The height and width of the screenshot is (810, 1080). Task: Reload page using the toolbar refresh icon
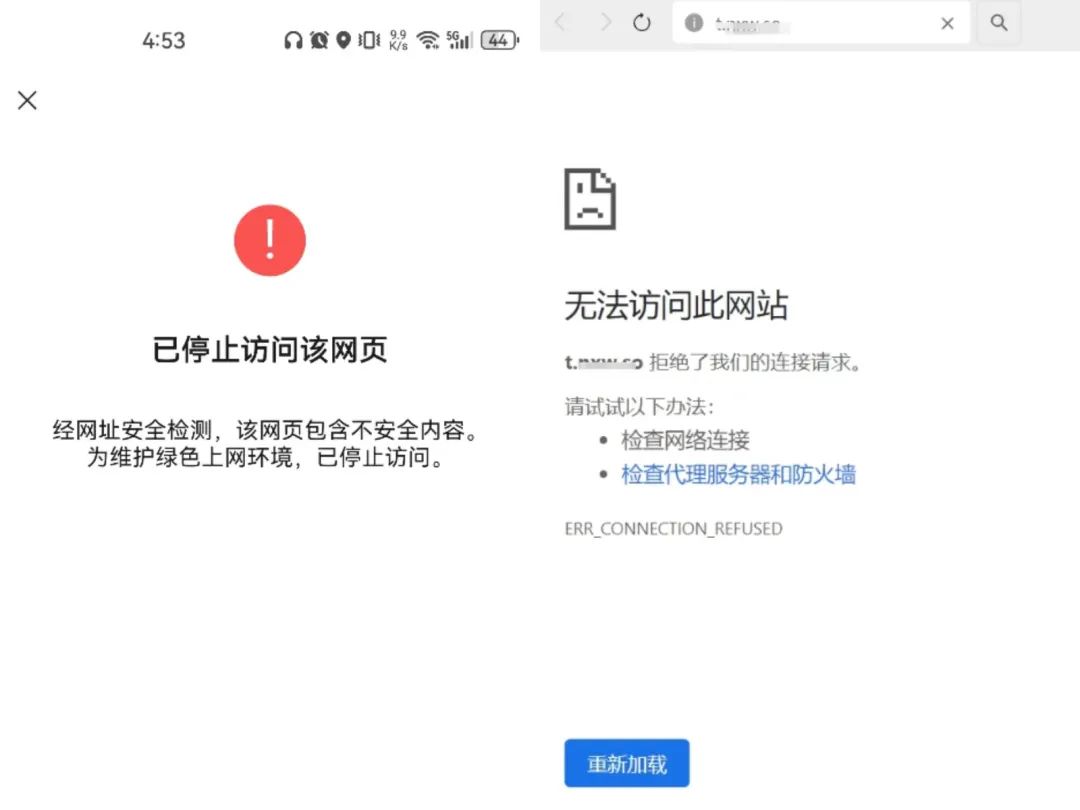642,23
